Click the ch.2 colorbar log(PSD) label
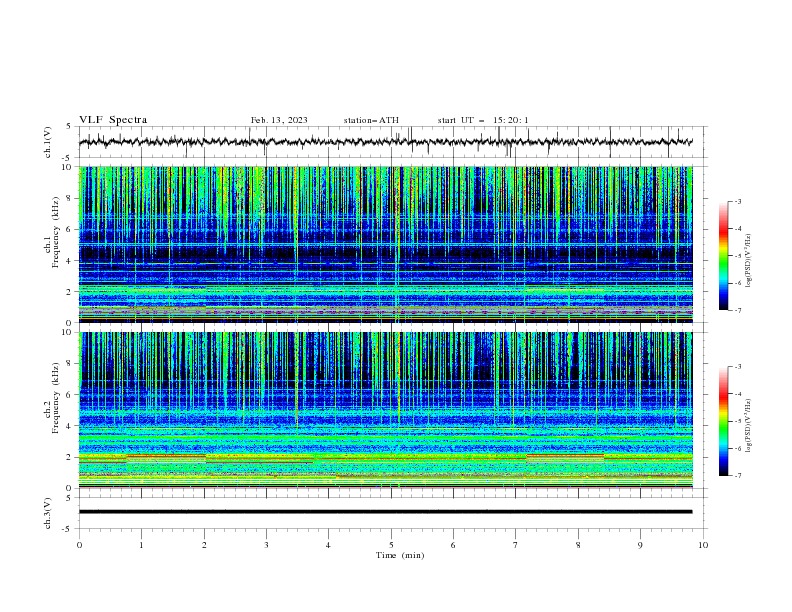 click(749, 426)
